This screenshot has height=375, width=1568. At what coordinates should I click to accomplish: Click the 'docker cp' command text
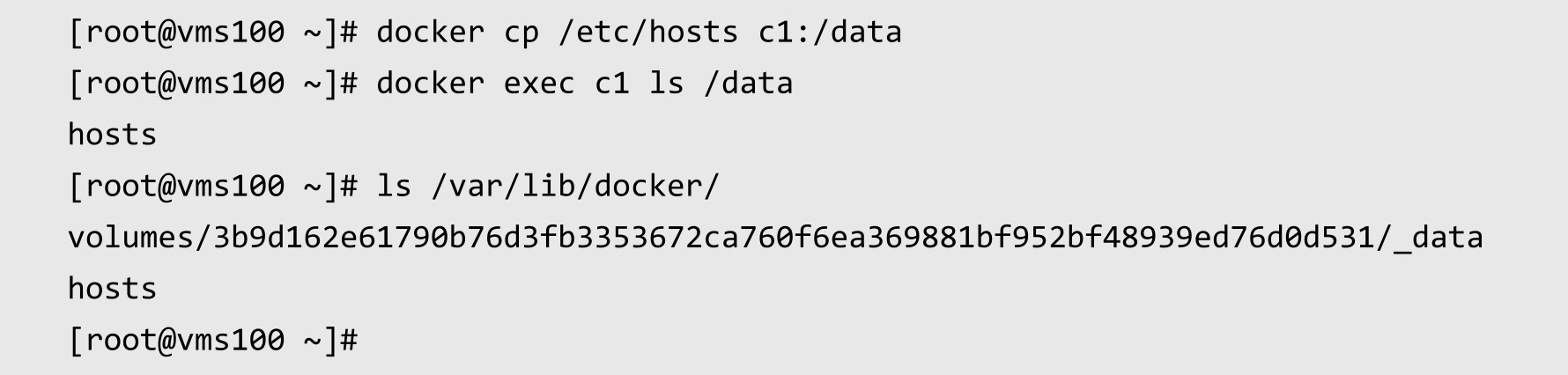coord(457,33)
